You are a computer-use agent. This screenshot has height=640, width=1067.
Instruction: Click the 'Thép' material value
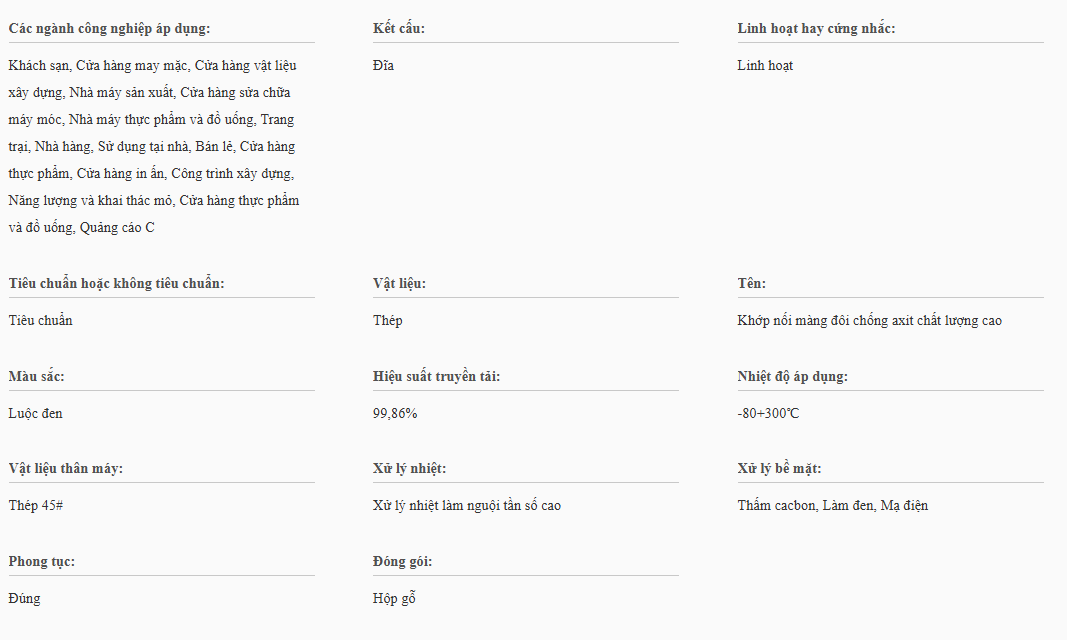(x=388, y=321)
